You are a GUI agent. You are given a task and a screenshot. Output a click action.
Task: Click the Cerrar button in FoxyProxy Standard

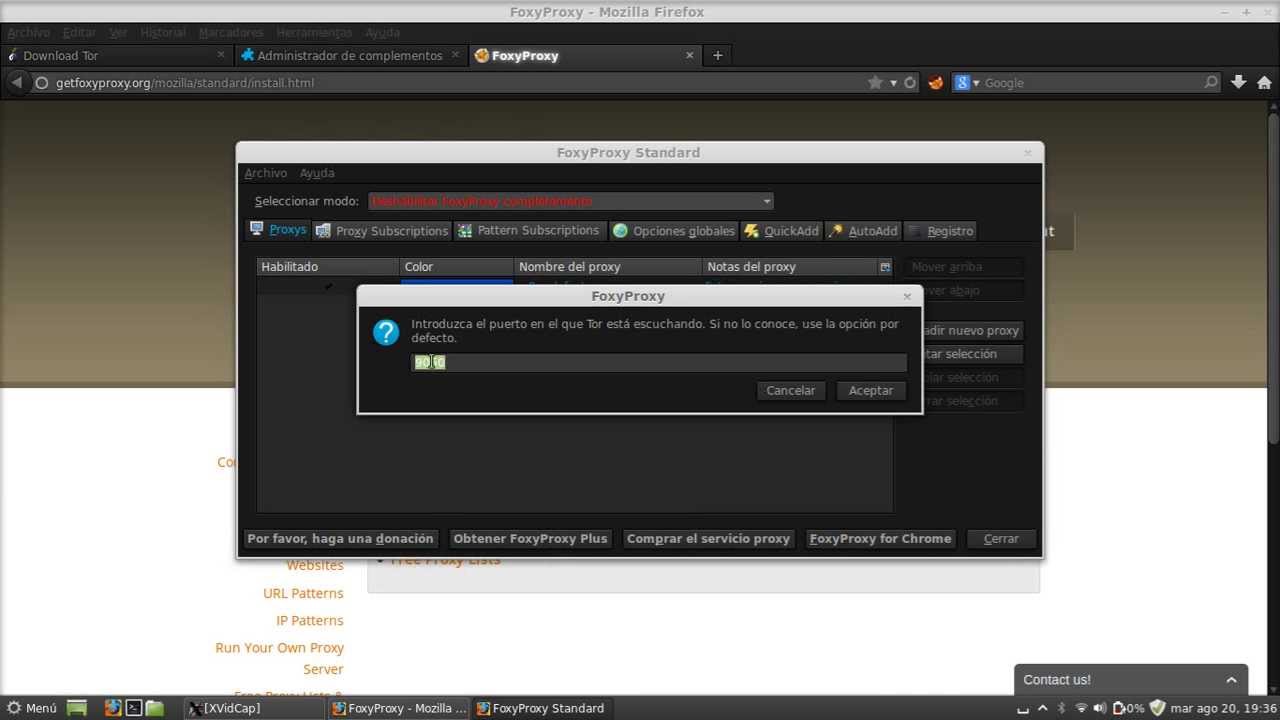click(1001, 538)
